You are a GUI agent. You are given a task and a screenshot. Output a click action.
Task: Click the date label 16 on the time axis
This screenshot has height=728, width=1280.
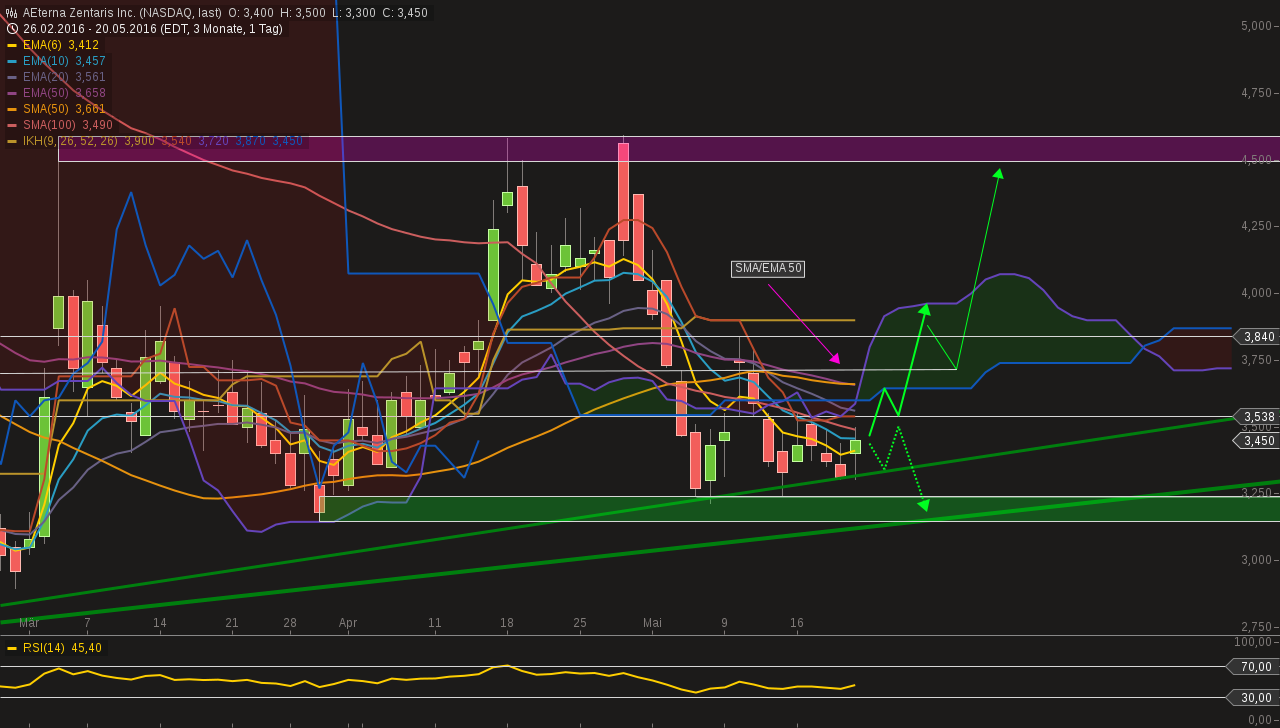coord(797,623)
